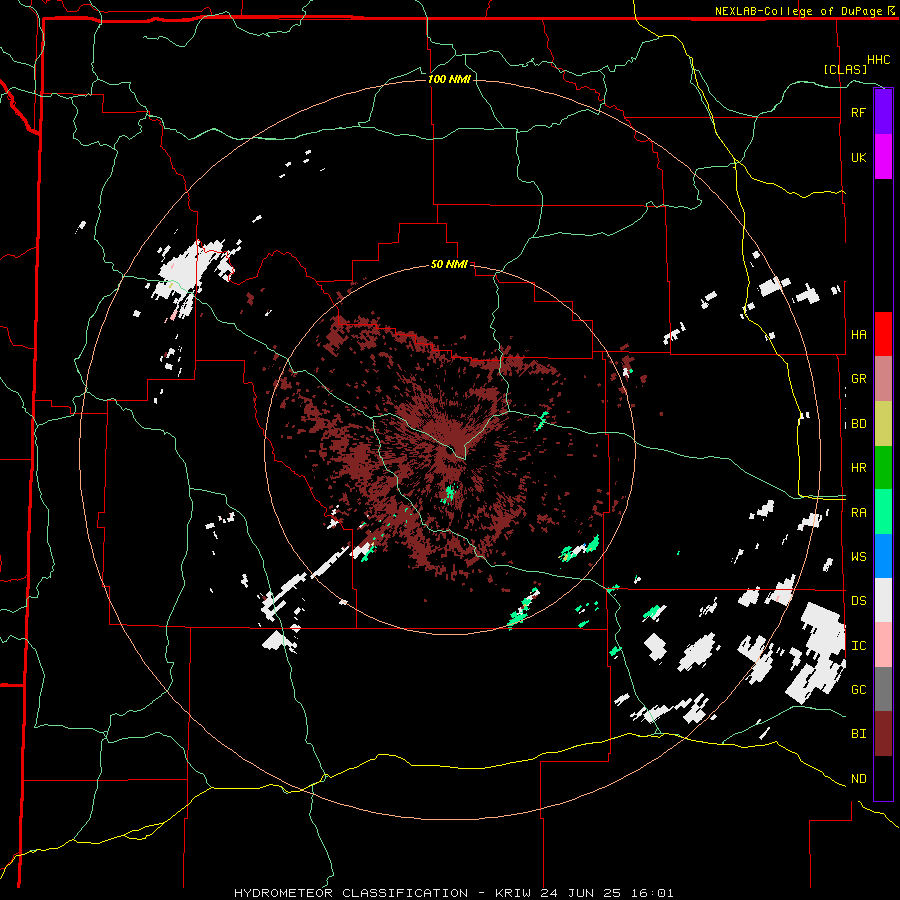Viewport: 900px width, 900px height.
Task: Click the GR legend label
Action: point(858,379)
